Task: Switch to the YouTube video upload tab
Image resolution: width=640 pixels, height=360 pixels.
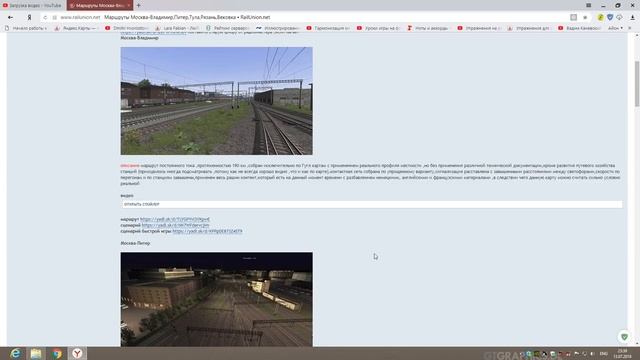Action: [32, 5]
